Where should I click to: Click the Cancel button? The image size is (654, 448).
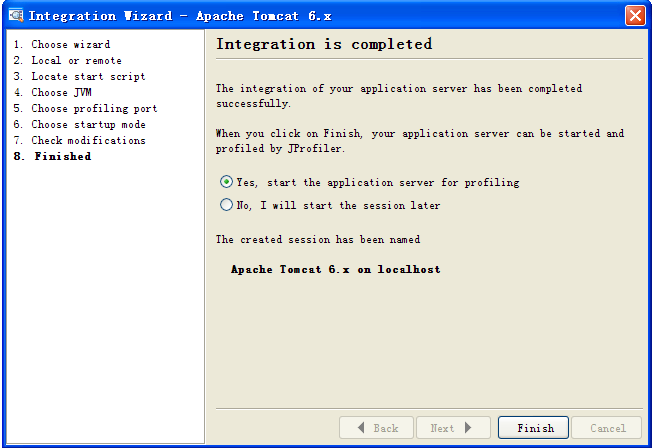(607, 428)
